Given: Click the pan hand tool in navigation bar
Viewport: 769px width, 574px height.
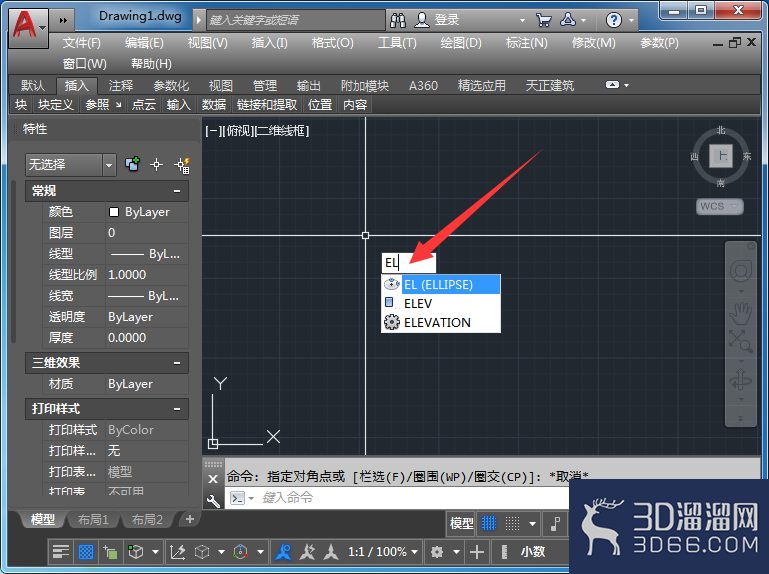Looking at the screenshot, I should click(x=740, y=313).
